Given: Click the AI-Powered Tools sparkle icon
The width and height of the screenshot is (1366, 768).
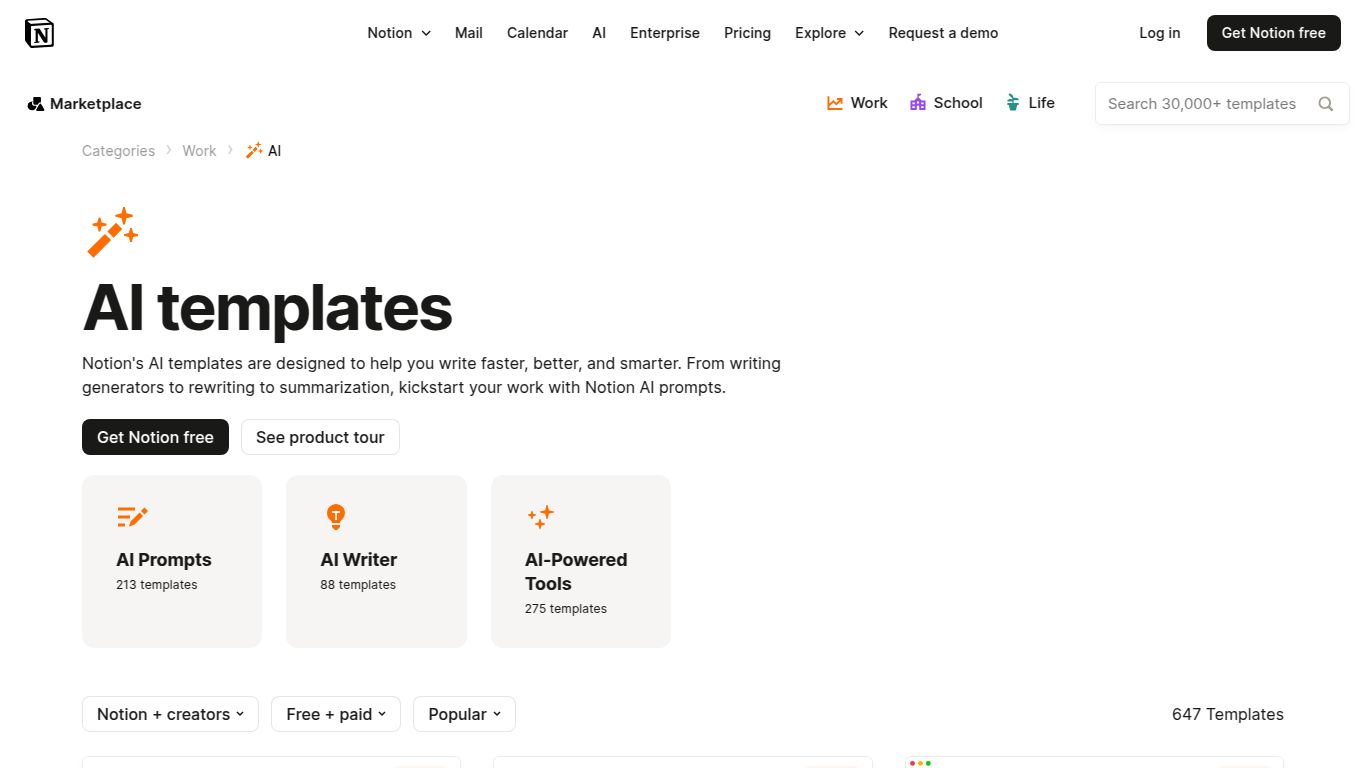Looking at the screenshot, I should (540, 516).
